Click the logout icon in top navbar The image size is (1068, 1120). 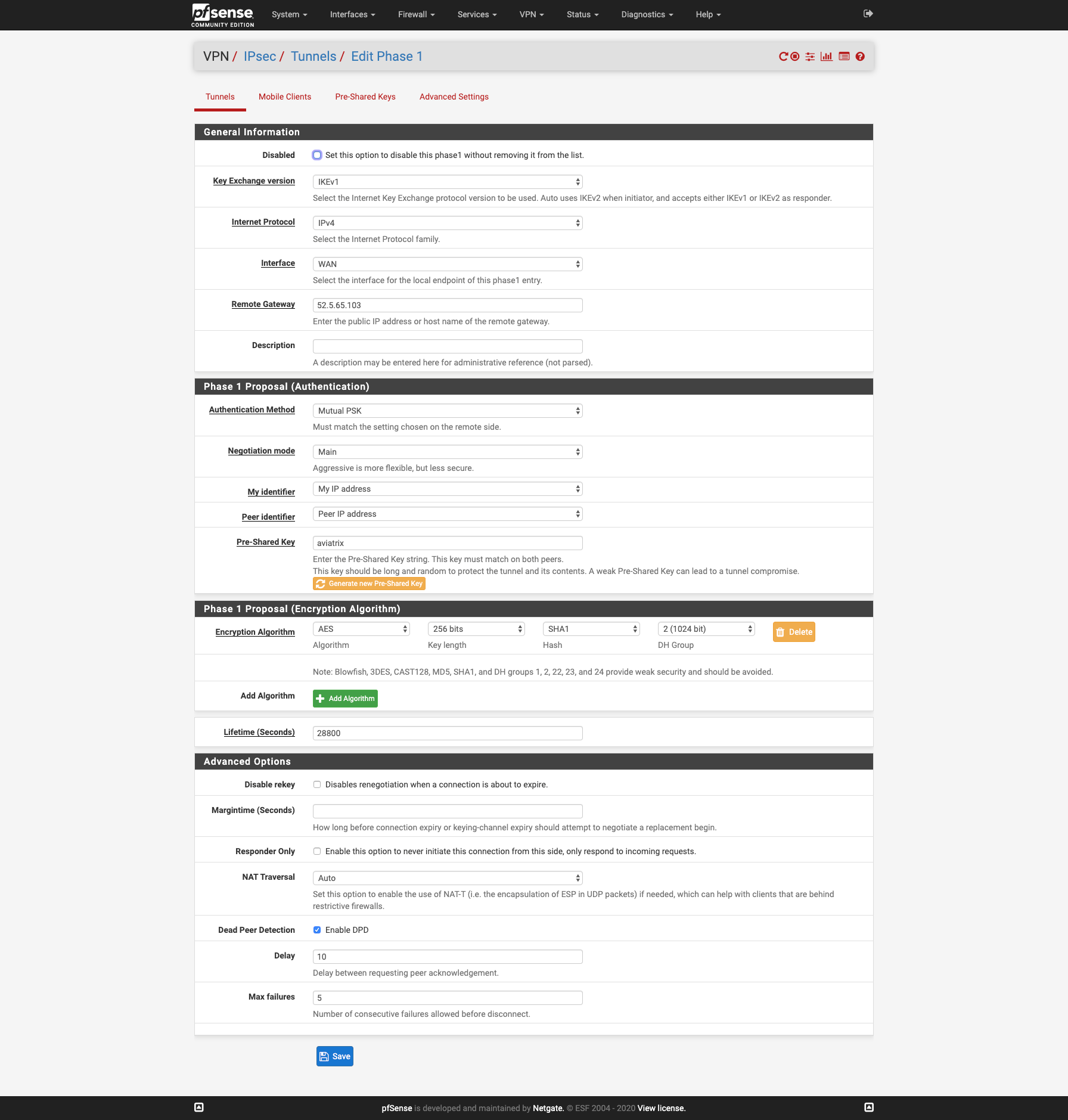(868, 14)
